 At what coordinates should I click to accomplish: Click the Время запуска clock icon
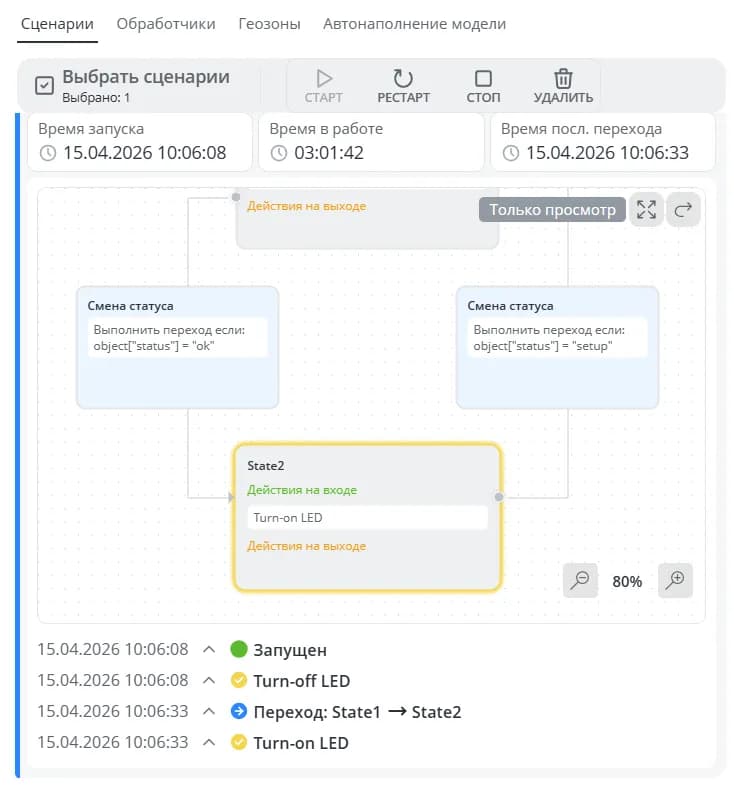(48, 153)
